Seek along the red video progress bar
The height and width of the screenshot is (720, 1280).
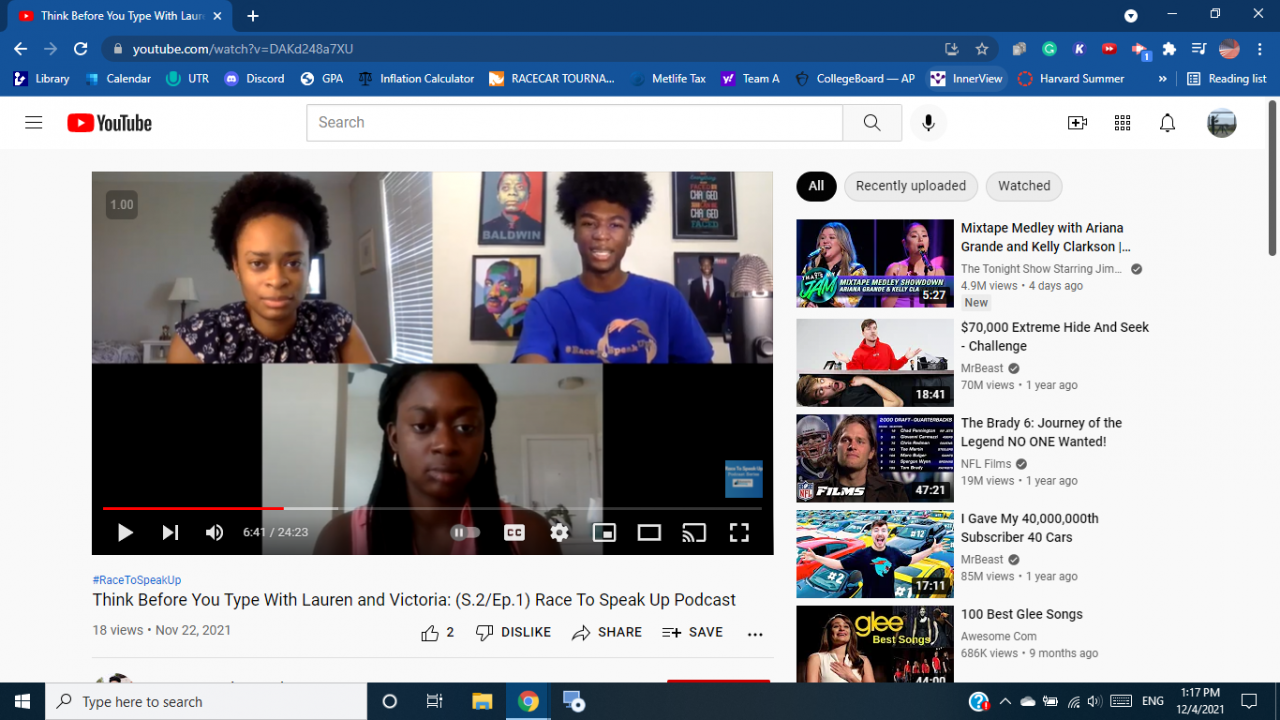click(432, 508)
